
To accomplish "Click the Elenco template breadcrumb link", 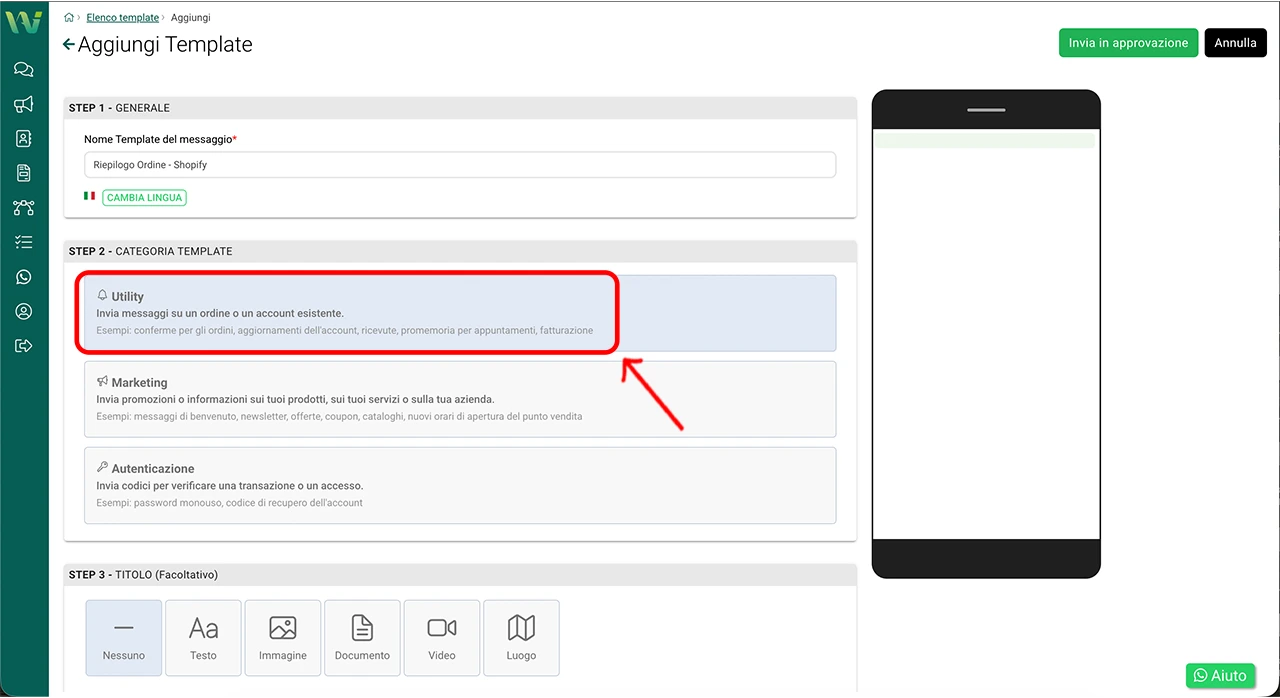I will tap(122, 18).
